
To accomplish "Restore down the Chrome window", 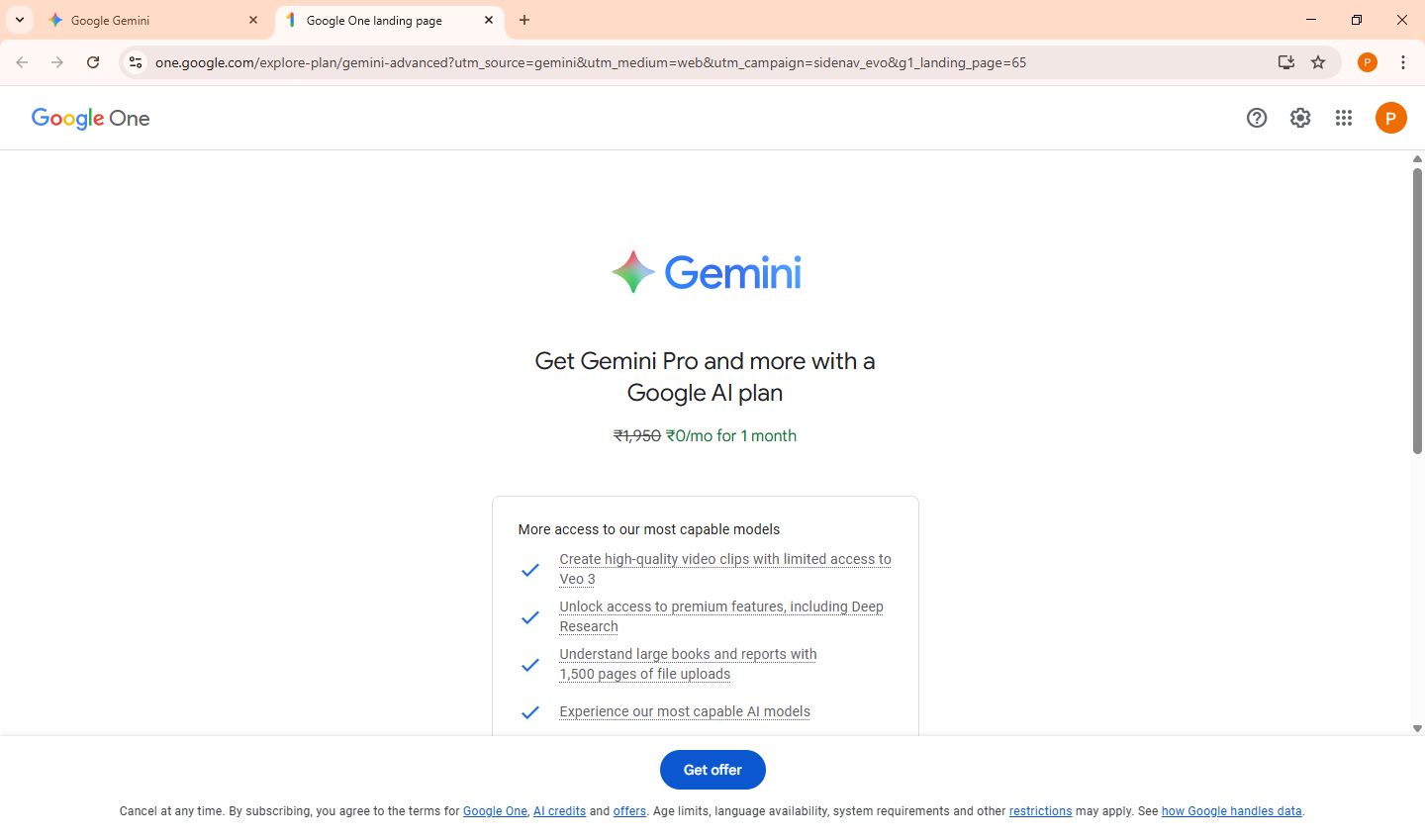I will [1357, 20].
